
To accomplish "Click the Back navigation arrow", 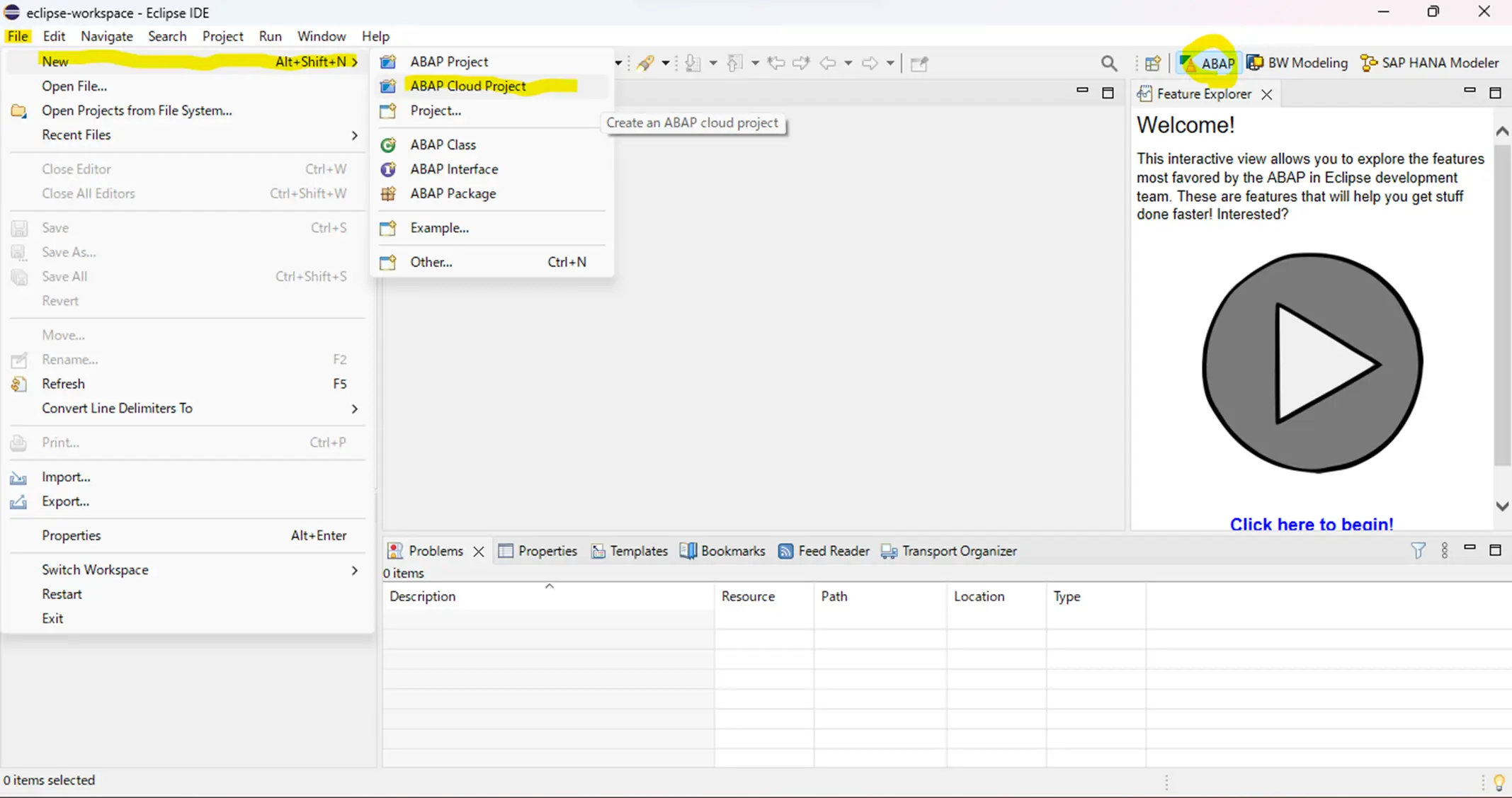I will tap(828, 63).
